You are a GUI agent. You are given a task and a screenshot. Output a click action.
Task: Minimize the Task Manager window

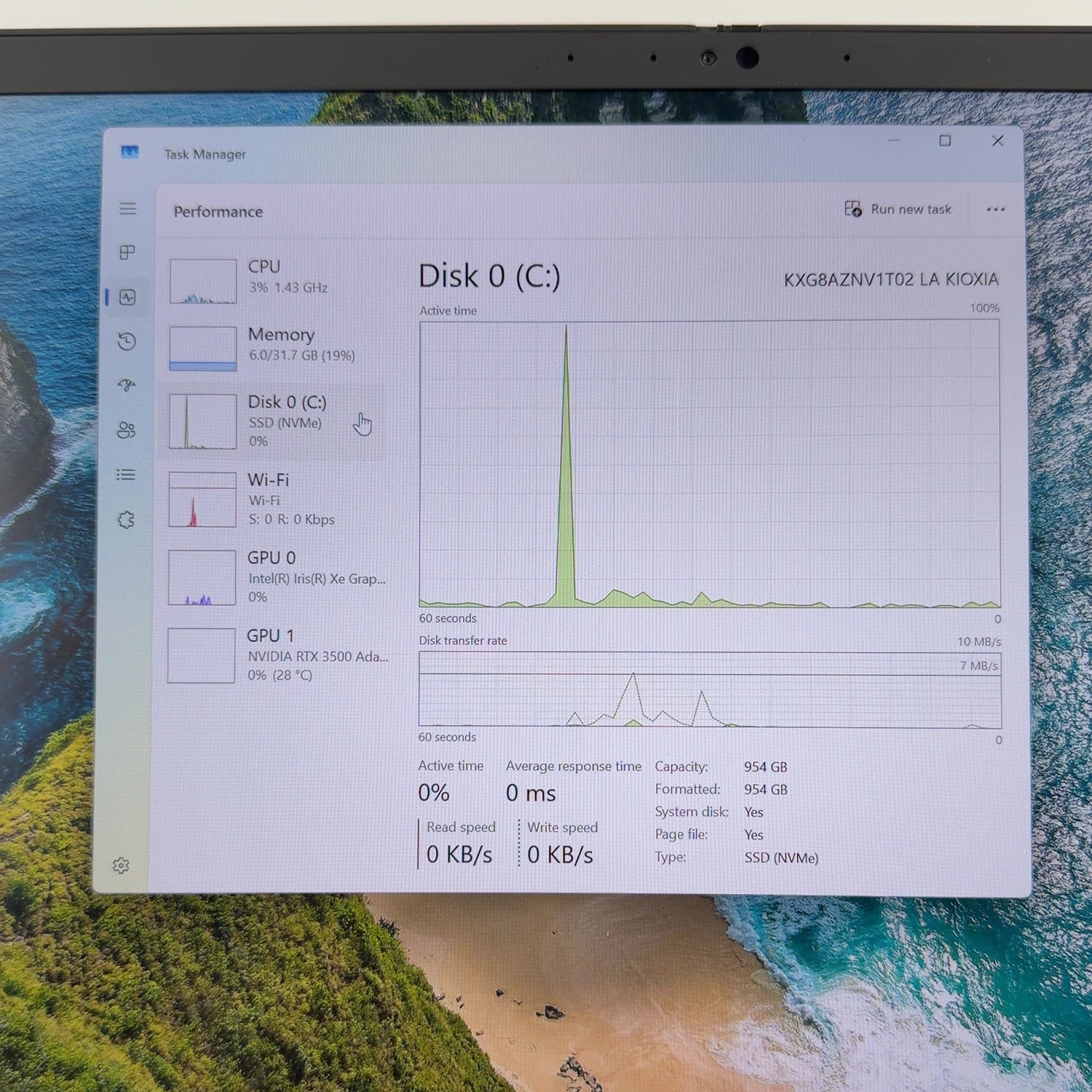[x=894, y=141]
